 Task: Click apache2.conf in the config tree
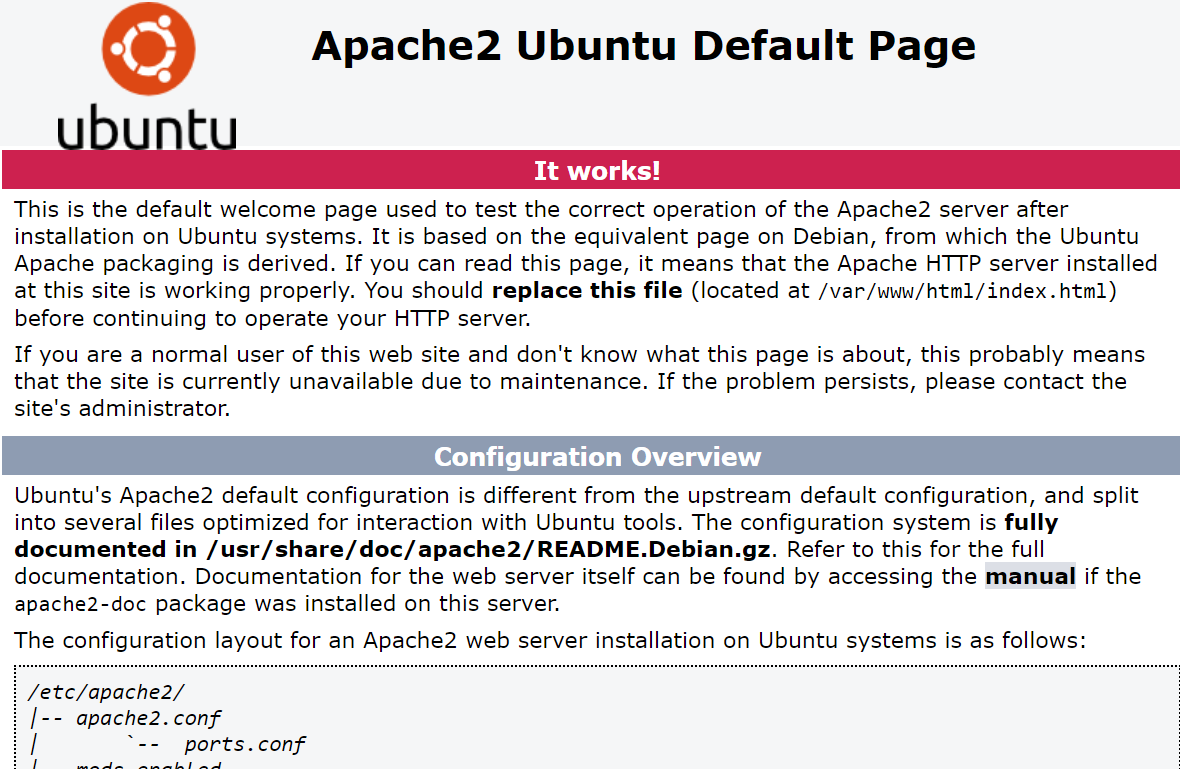tap(149, 719)
